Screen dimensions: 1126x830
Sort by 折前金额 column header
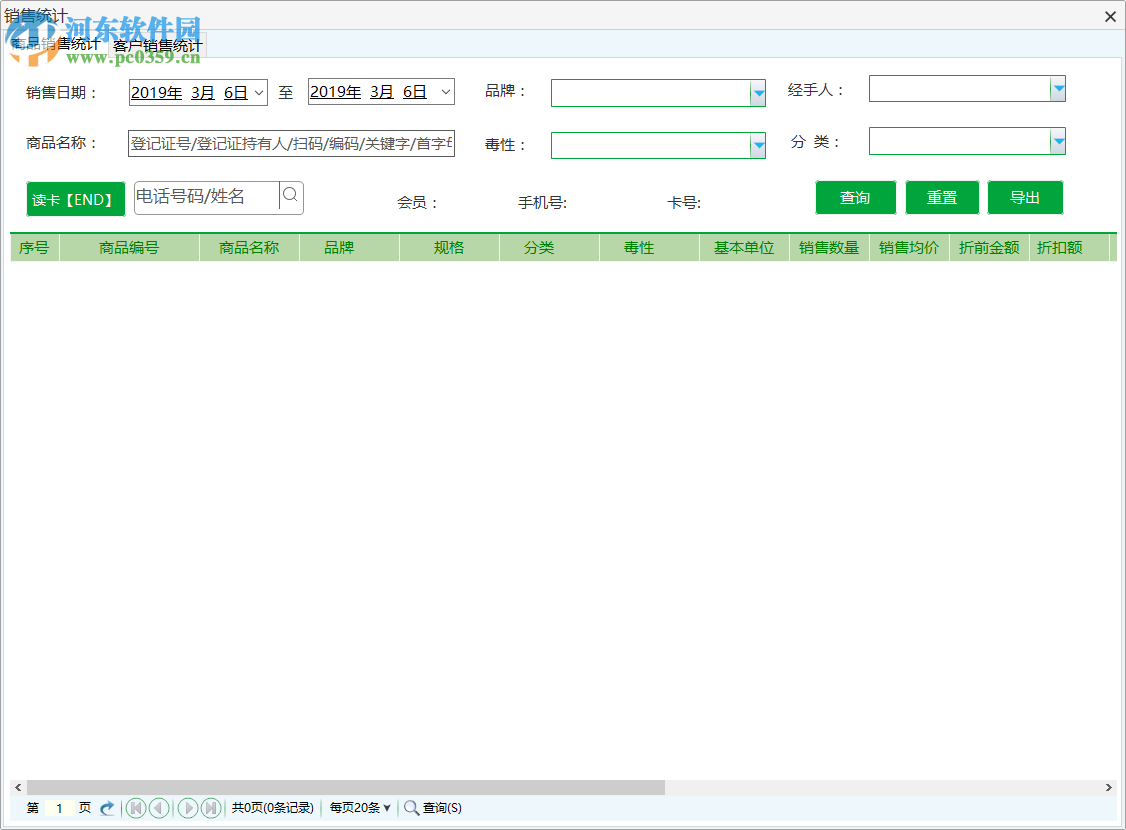point(989,248)
